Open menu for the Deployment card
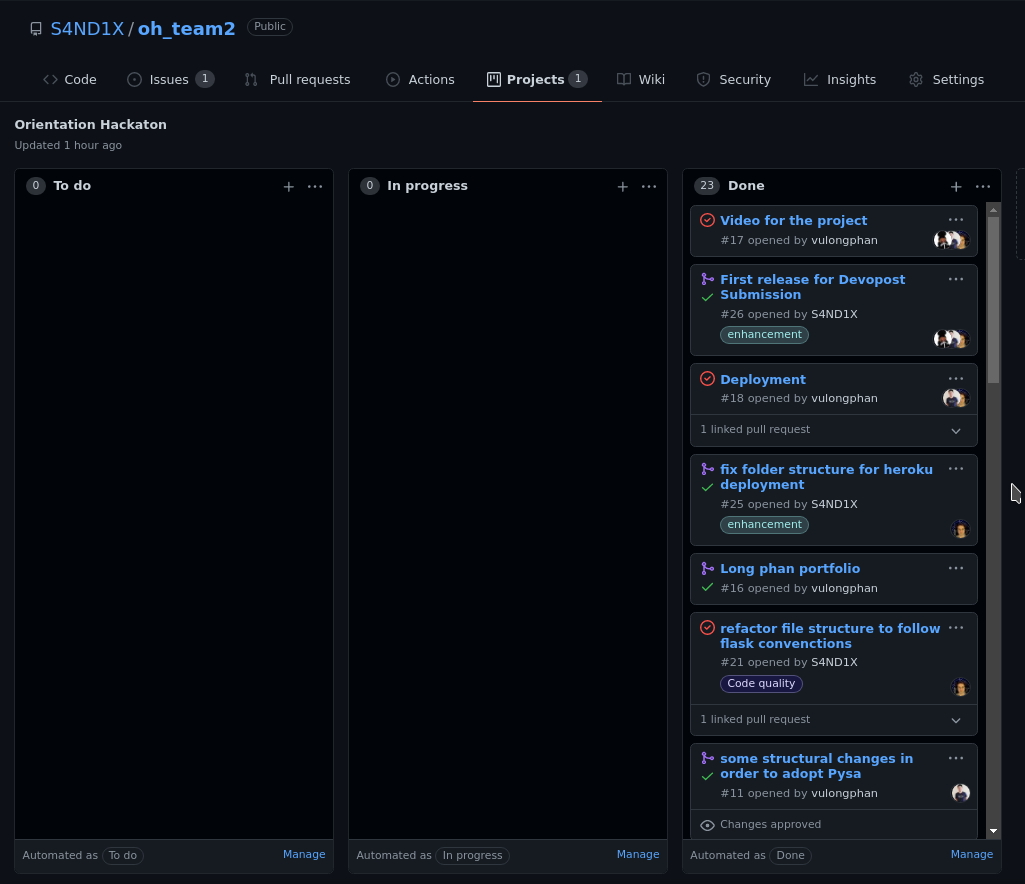1025x884 pixels. point(956,379)
